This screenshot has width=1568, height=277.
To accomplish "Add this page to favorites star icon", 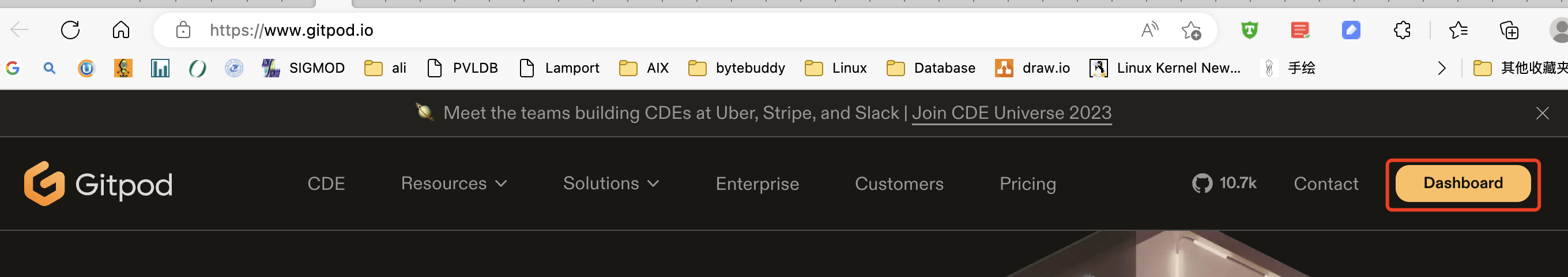I will (x=1191, y=30).
